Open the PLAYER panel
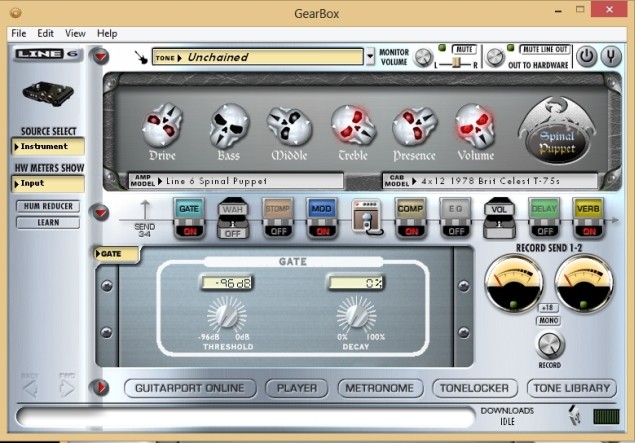Screen dimensions: 635x443 coord(297,388)
